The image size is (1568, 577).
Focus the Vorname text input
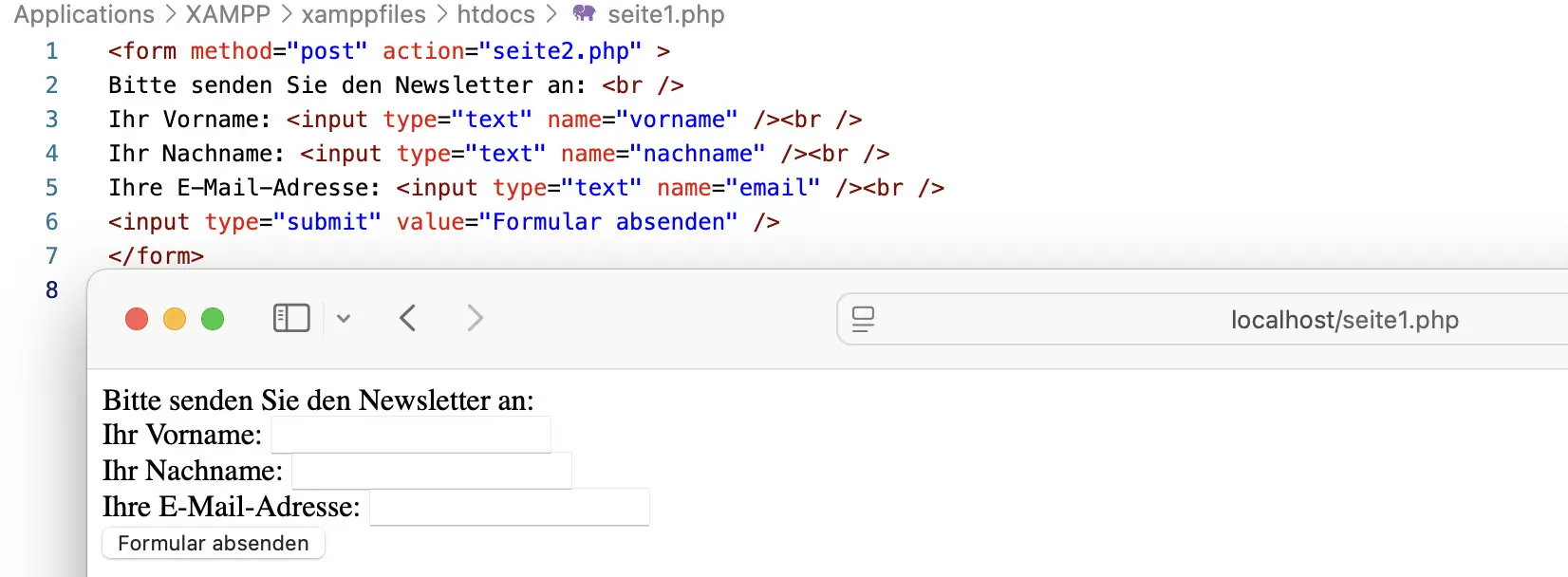click(x=410, y=434)
